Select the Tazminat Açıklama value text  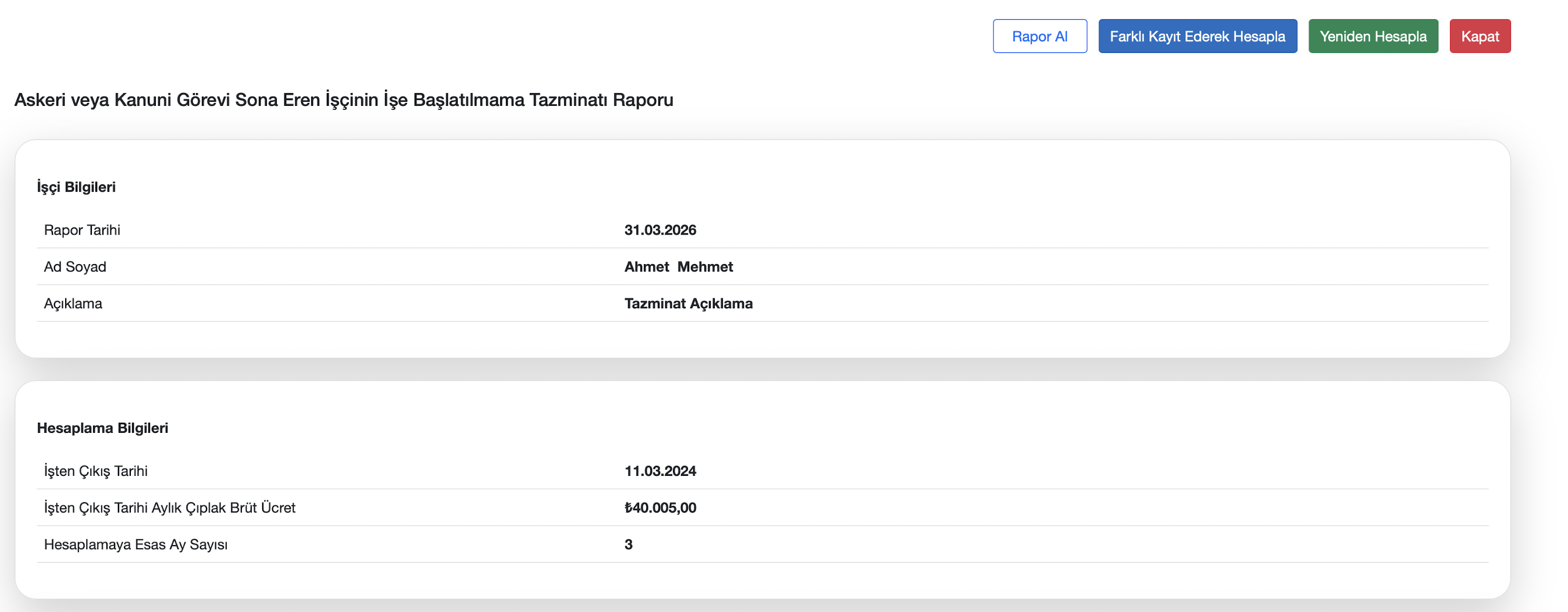coord(688,303)
